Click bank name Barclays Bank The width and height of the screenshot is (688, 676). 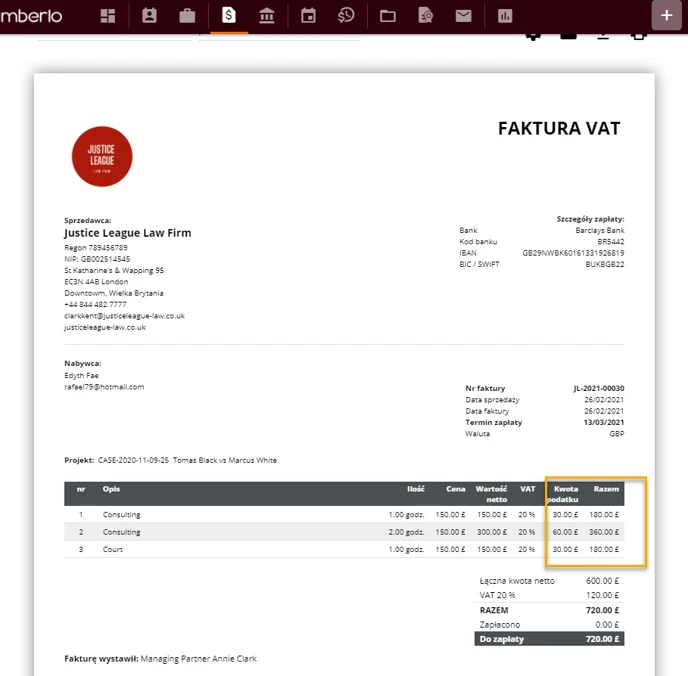point(600,230)
